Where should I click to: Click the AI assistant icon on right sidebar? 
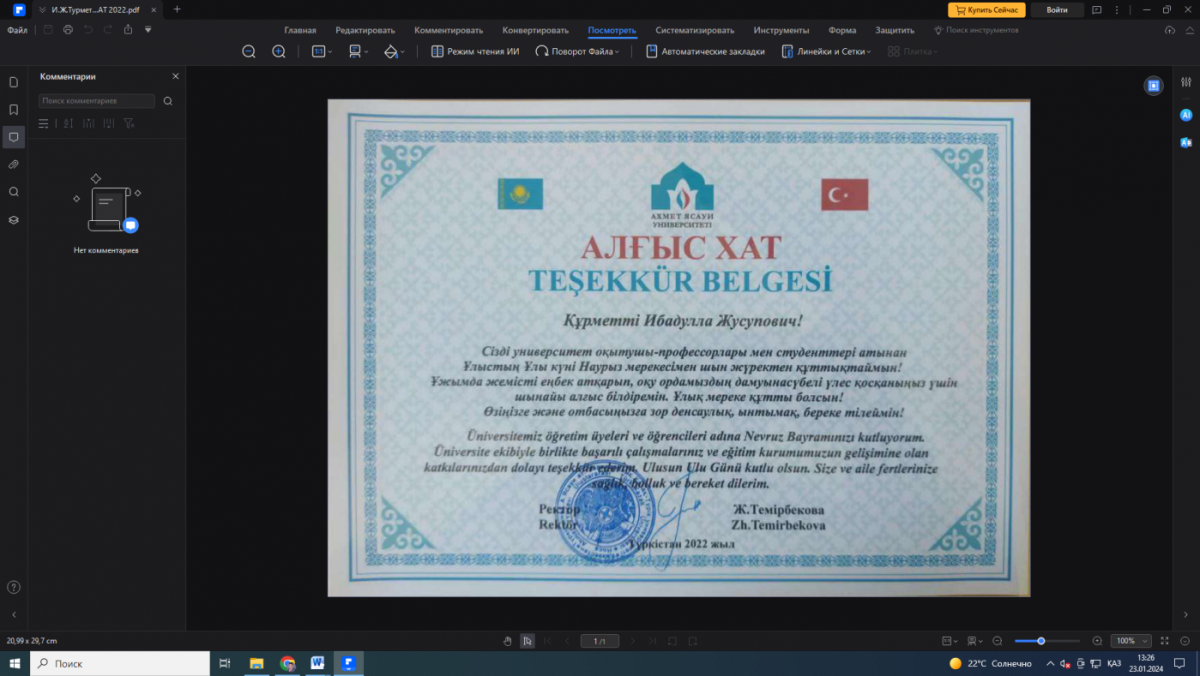(1186, 115)
